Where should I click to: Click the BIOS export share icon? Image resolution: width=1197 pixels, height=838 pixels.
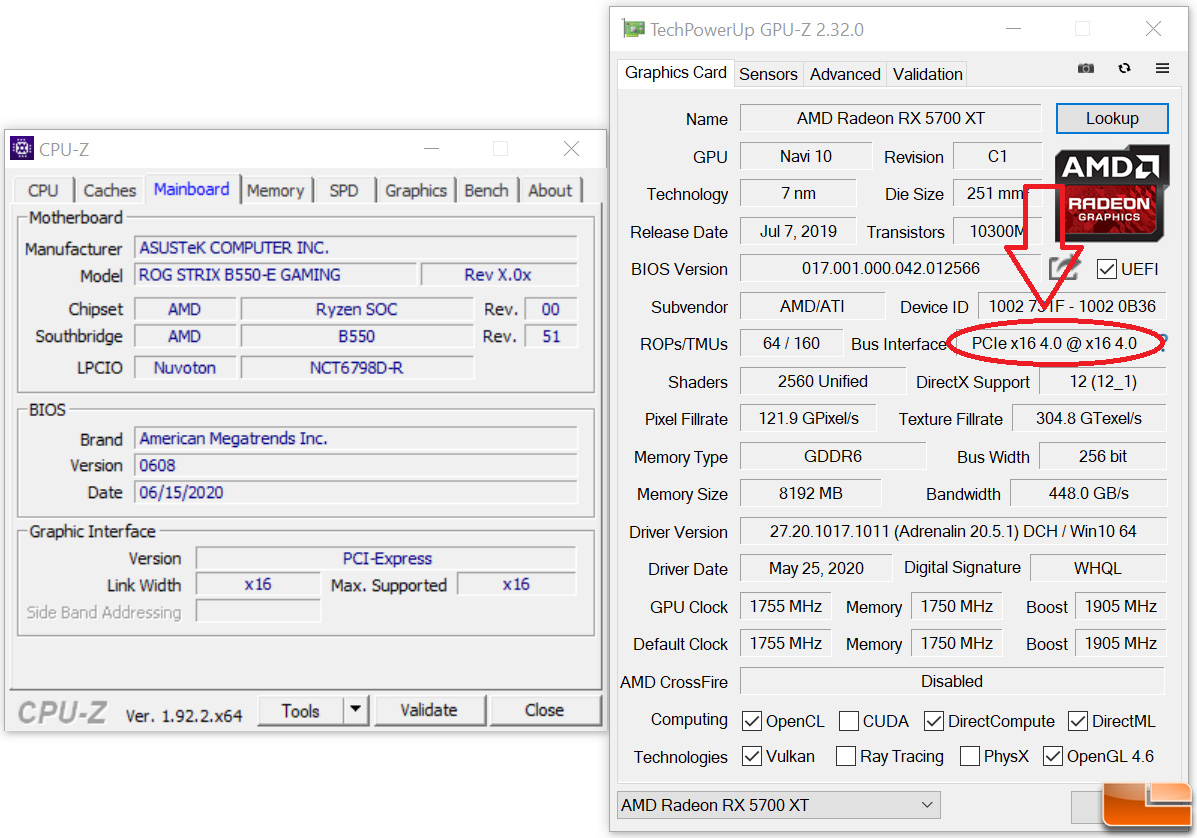[1064, 268]
